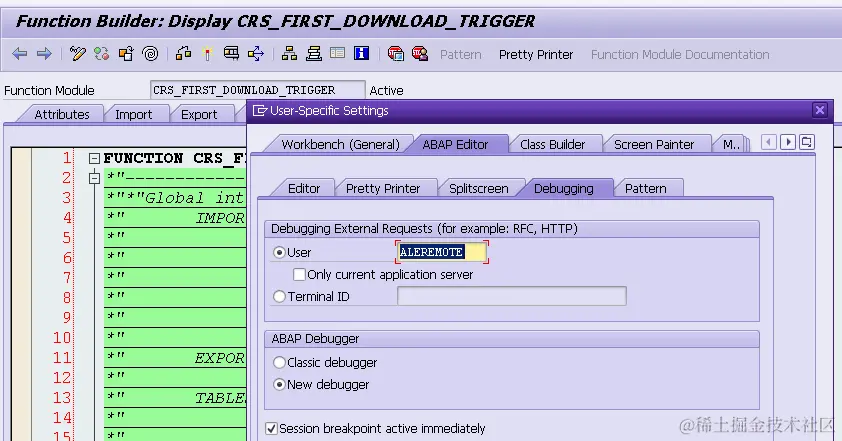This screenshot has height=441, width=842.
Task: Switch to the Splitscreen sub-tab
Action: pyautogui.click(x=478, y=189)
